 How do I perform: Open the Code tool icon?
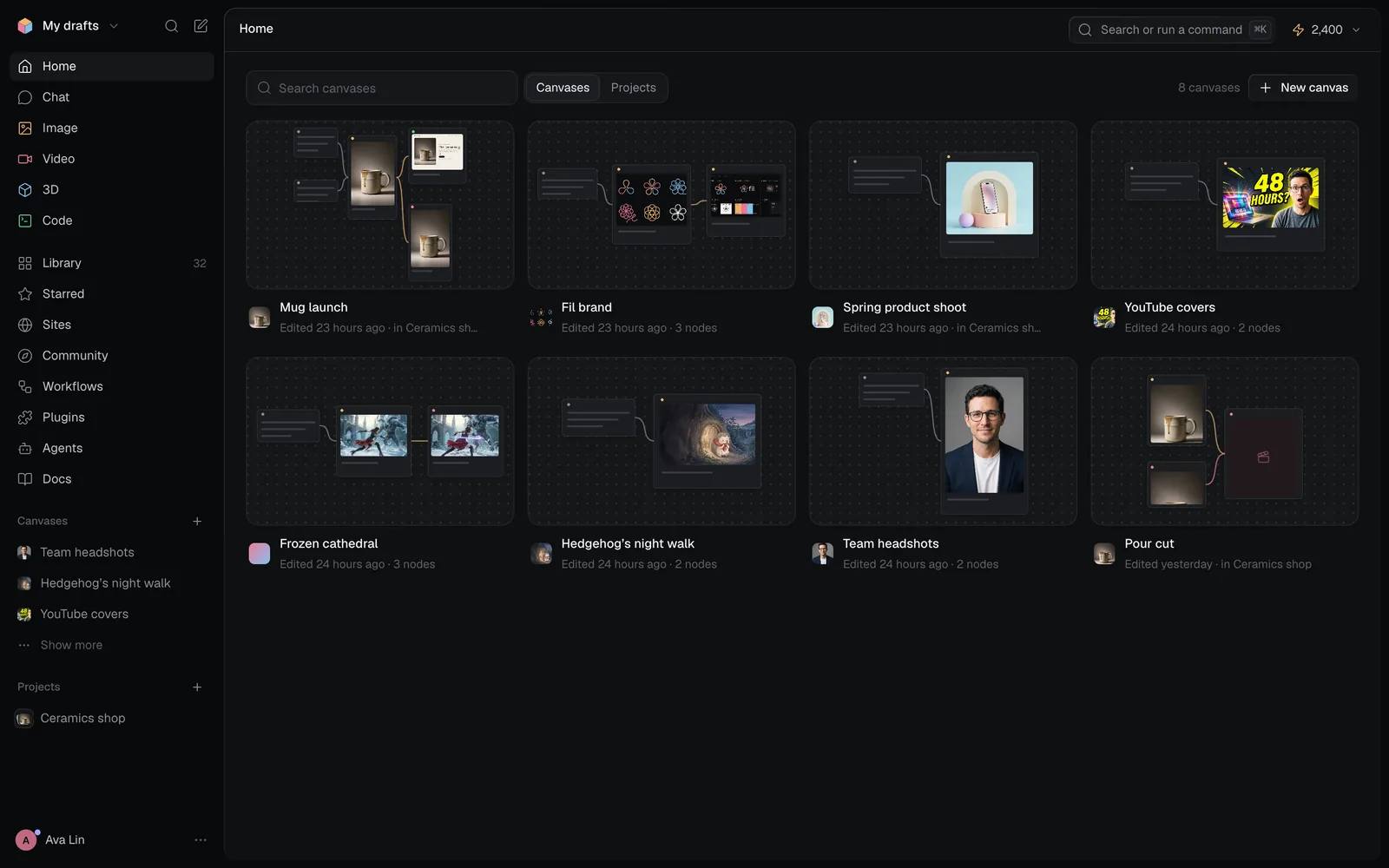coord(25,220)
